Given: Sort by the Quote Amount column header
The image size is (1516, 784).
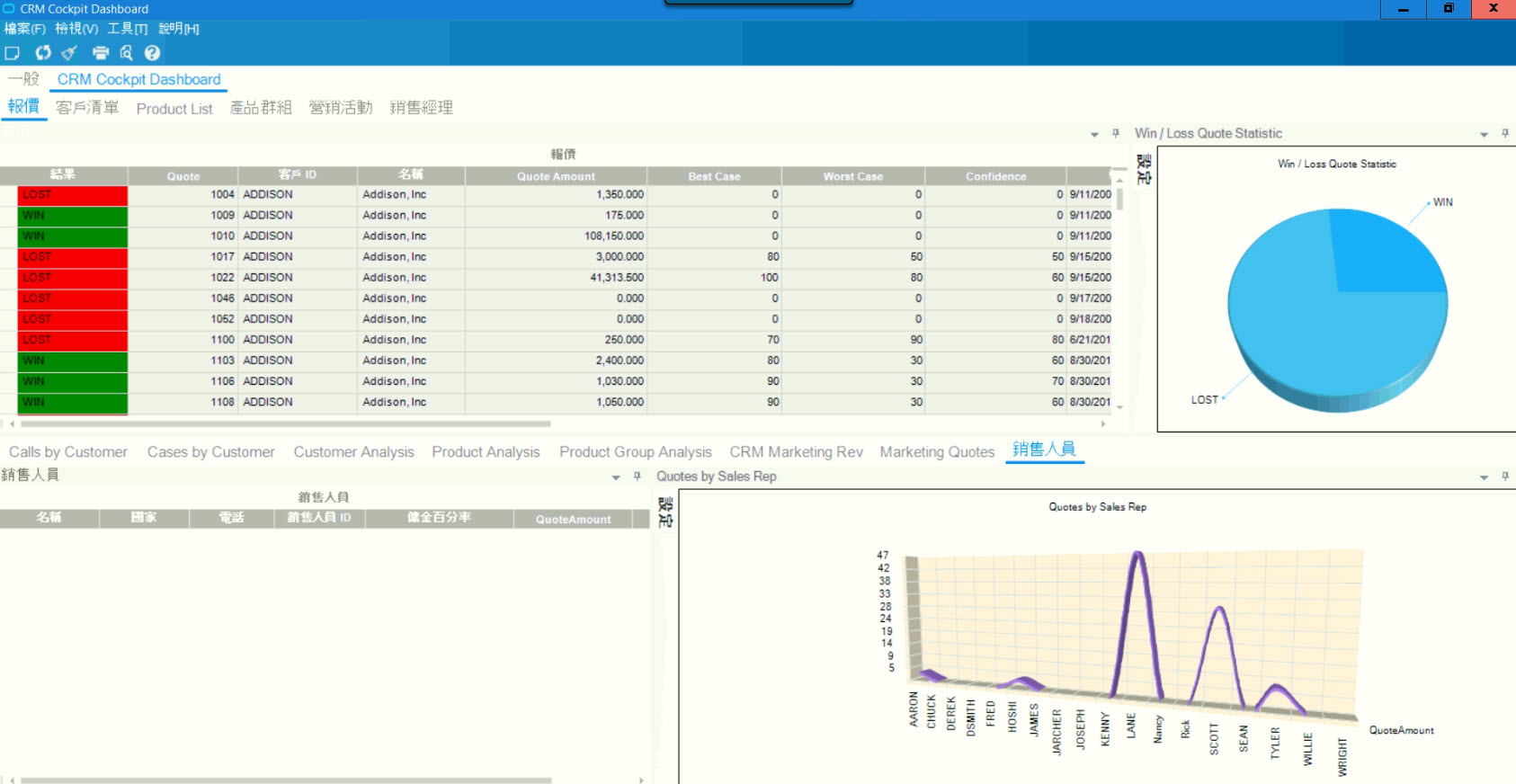Looking at the screenshot, I should click(x=556, y=176).
